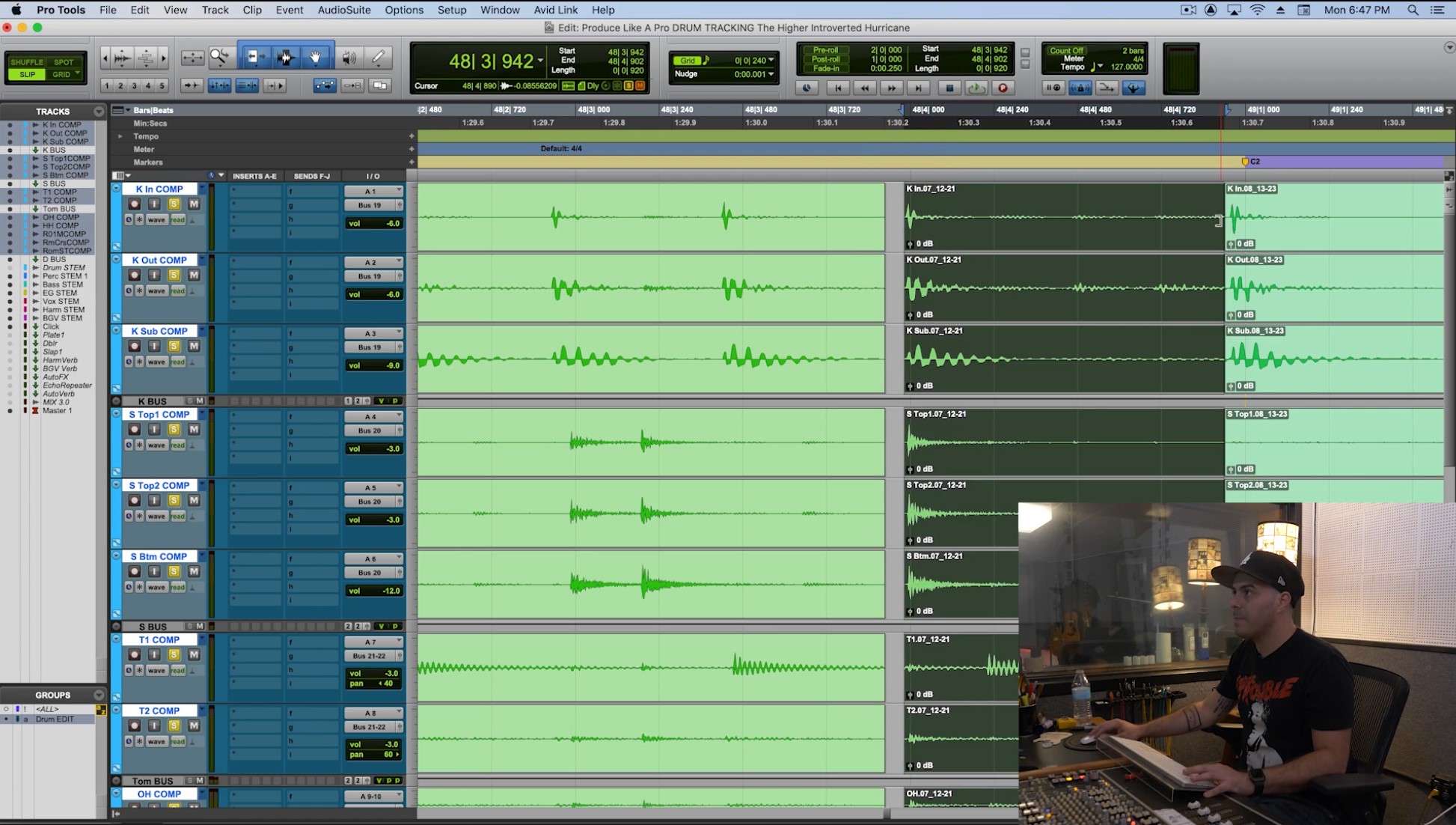This screenshot has width=1456, height=825.
Task: Open automation mode 'read' on K Out COMP
Action: click(x=177, y=290)
